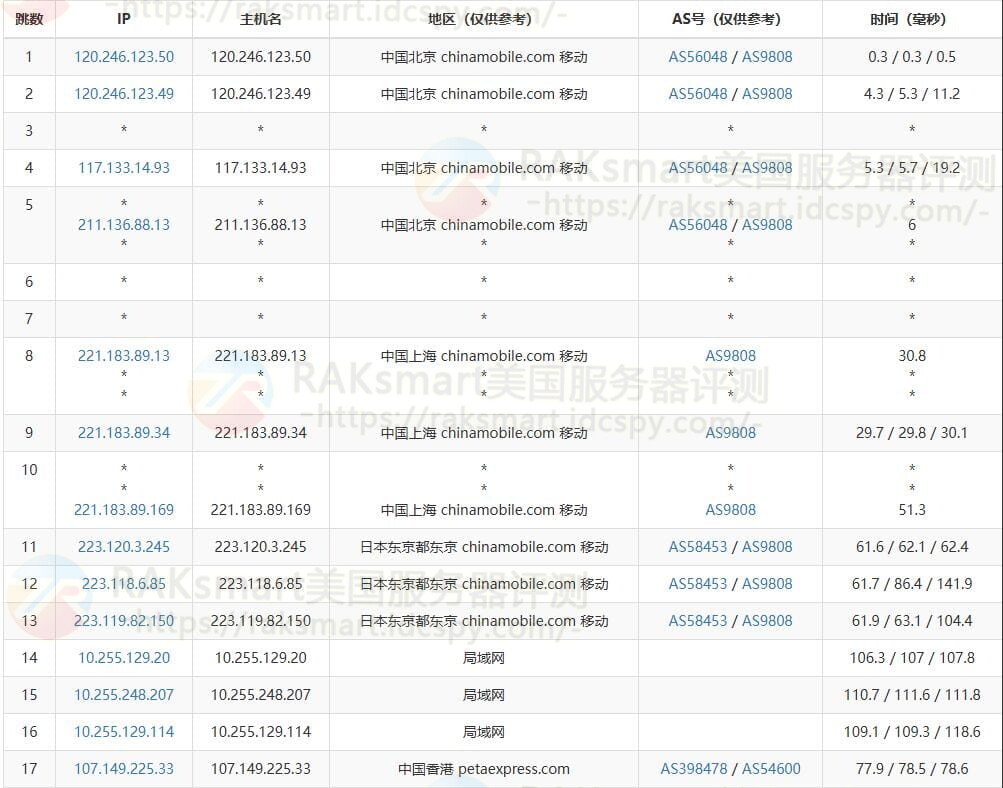Click the 223.120.3.245 Tokyo hop link

(x=124, y=547)
